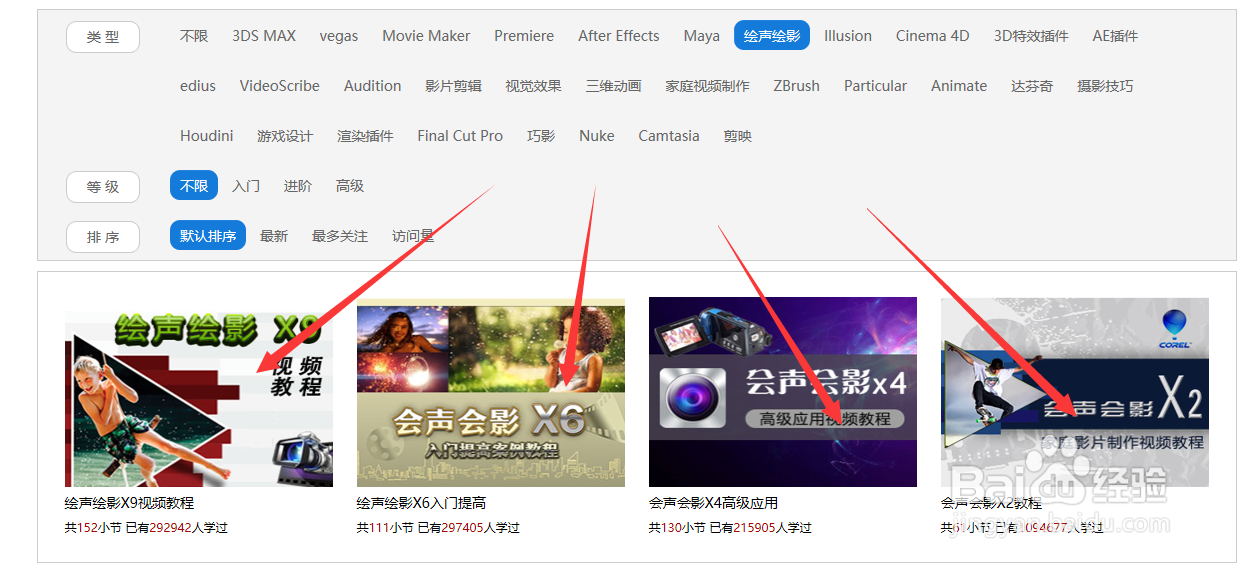Screen dimensions: 1238x566
Task: Choose the 达芬奇 category
Action: click(x=1032, y=86)
